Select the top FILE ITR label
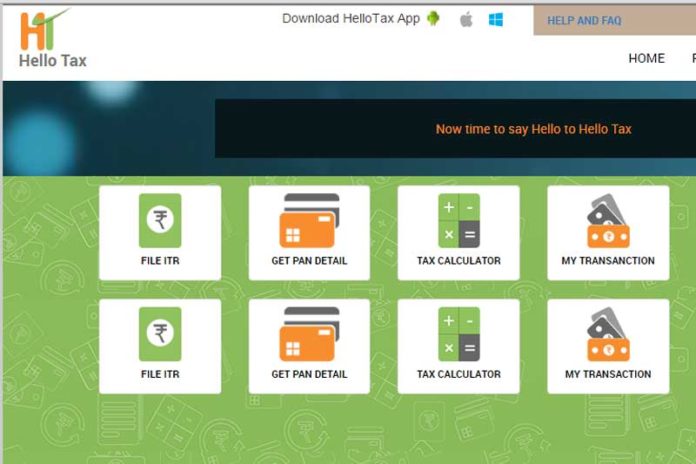The image size is (696, 464). [x=160, y=261]
